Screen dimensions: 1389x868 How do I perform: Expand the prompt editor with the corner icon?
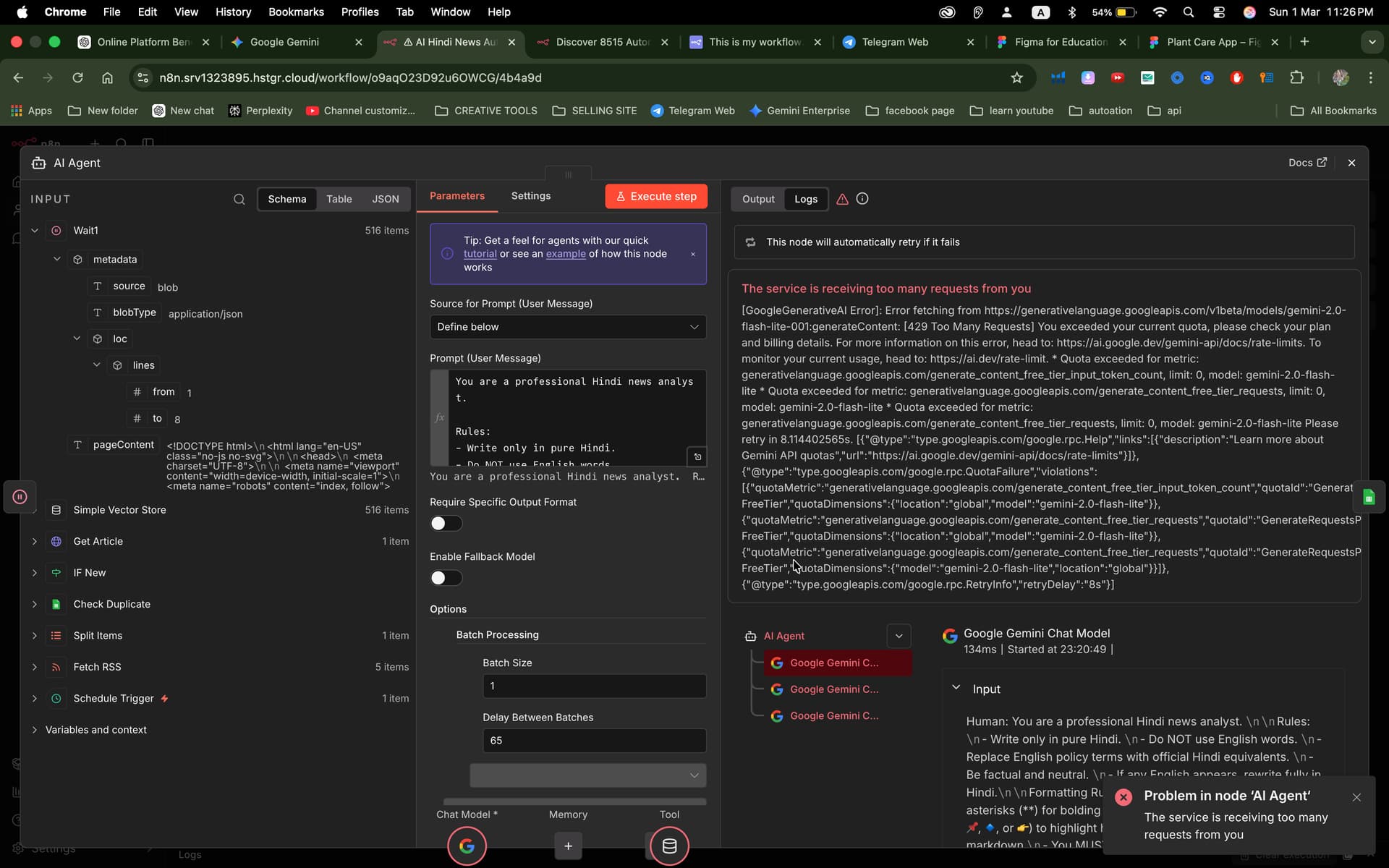[x=697, y=456]
